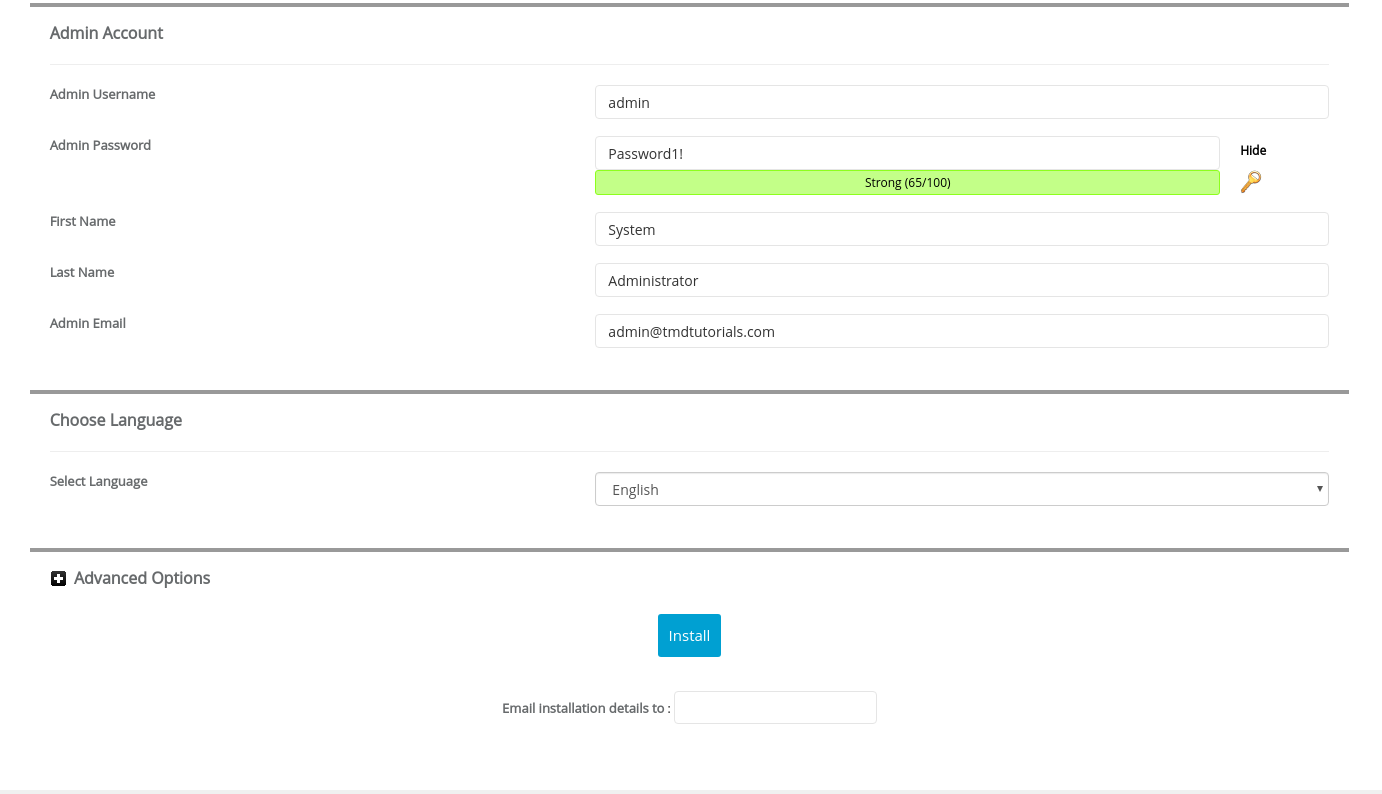
Task: Toggle password visibility with the Hide link
Action: tap(1253, 150)
